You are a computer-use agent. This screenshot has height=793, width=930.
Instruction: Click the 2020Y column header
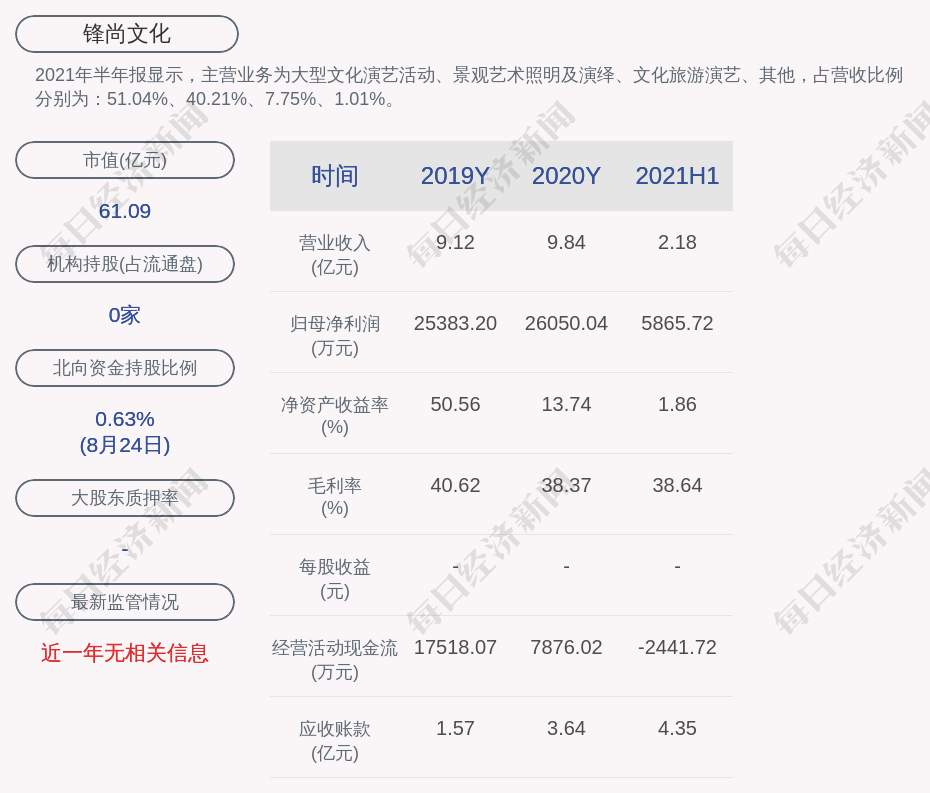click(x=566, y=176)
